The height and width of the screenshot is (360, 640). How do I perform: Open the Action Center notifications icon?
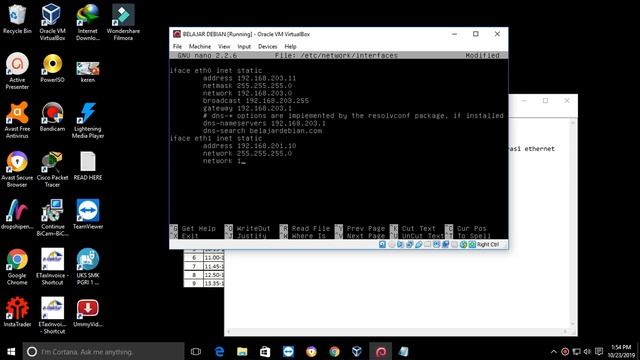599,351
